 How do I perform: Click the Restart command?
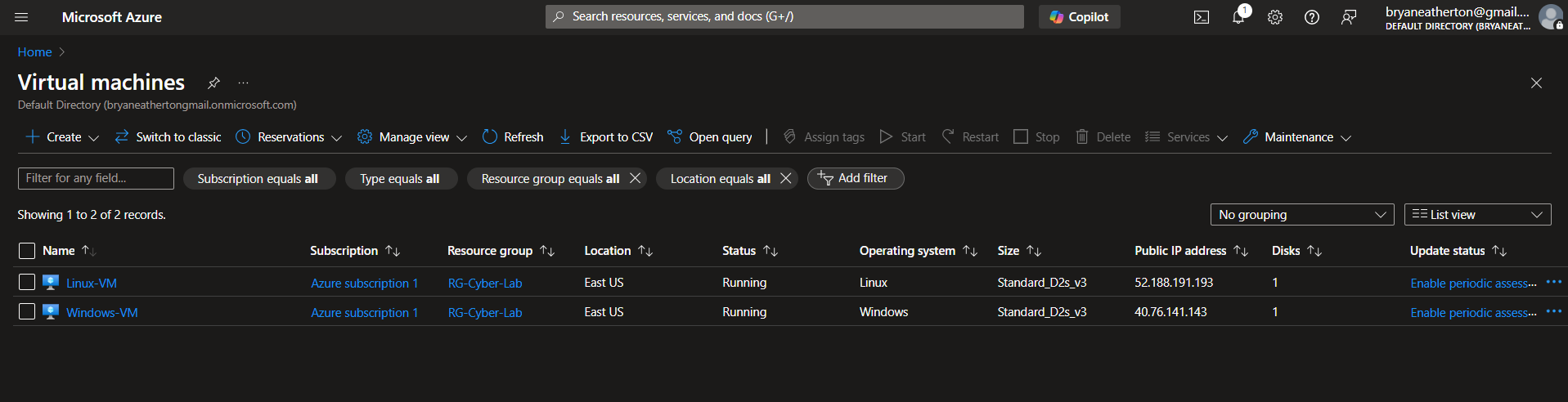coord(971,137)
